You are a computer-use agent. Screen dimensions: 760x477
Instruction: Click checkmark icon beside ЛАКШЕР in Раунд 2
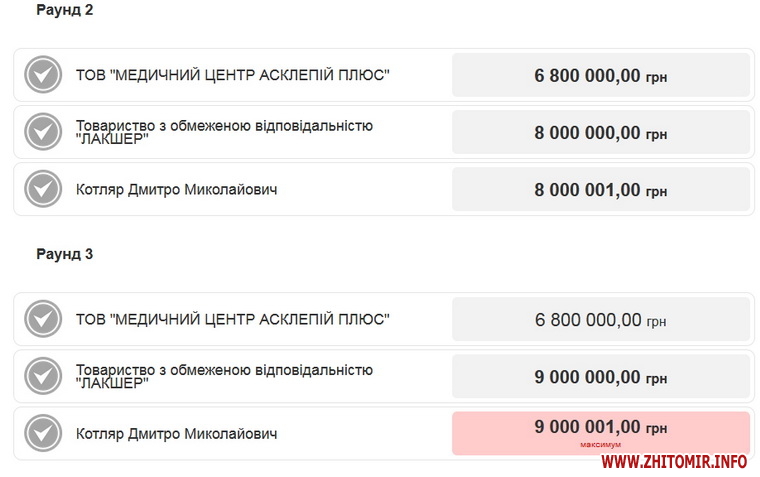43,132
